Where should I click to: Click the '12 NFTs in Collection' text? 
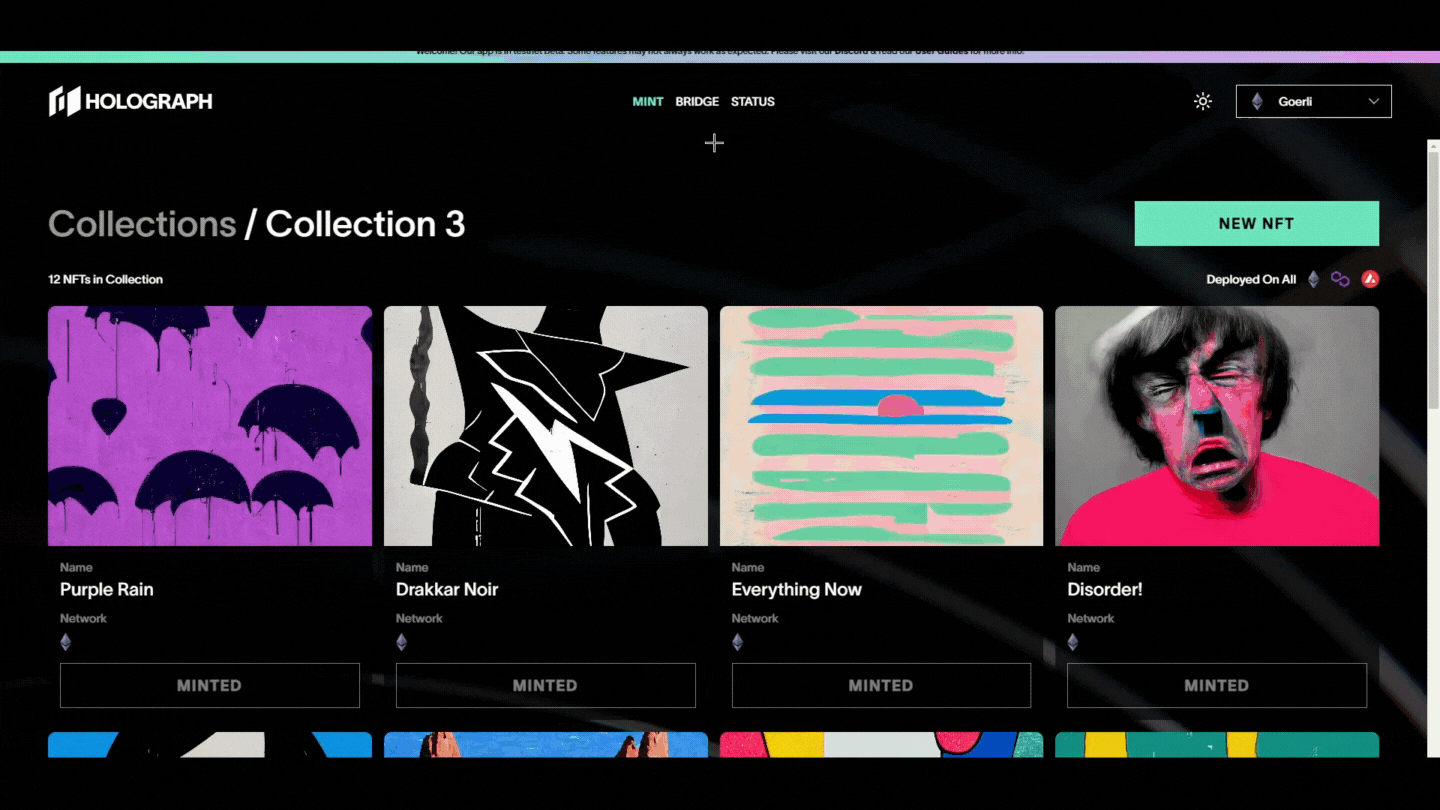click(106, 279)
